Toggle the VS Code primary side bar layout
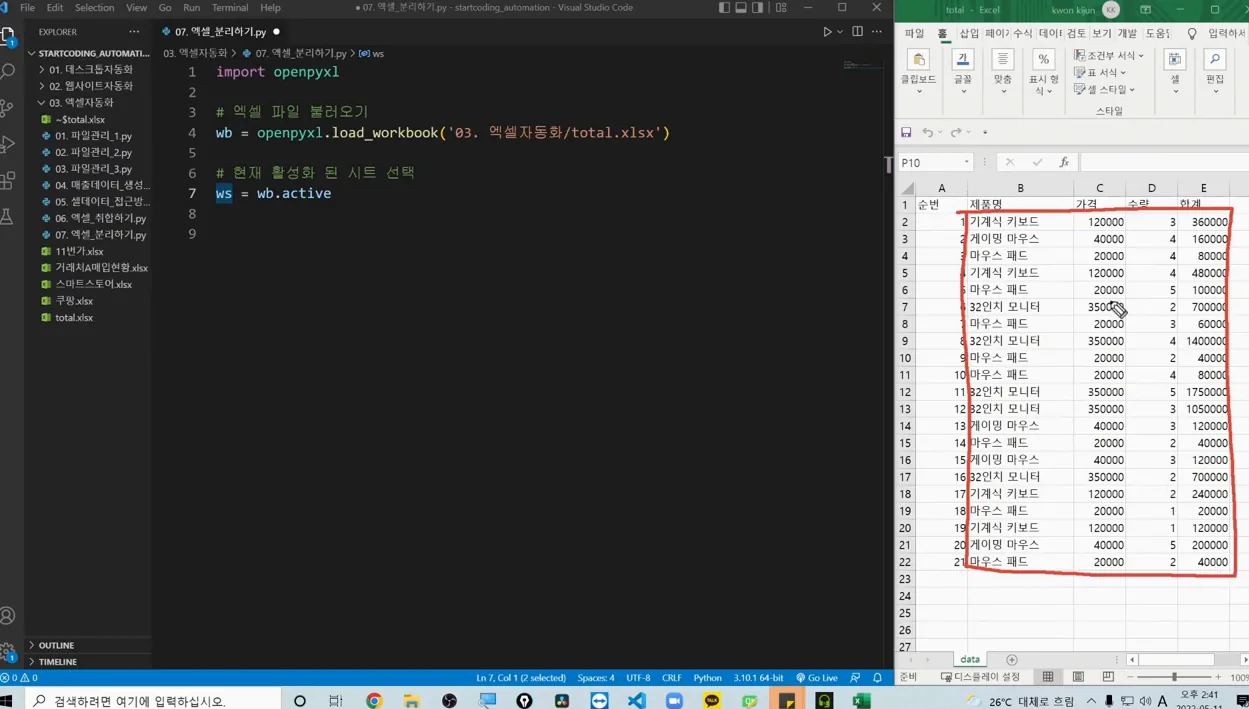 [x=724, y=8]
